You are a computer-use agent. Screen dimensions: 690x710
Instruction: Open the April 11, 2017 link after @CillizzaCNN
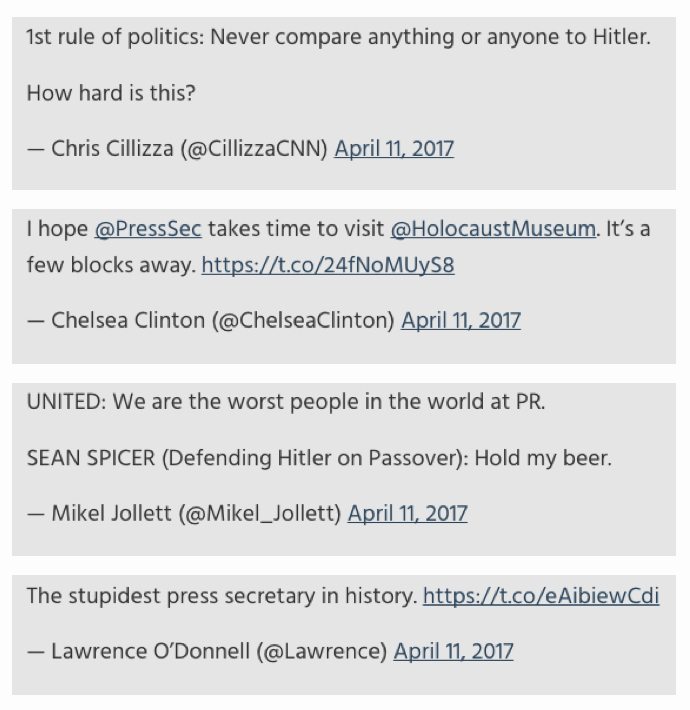[x=394, y=149]
